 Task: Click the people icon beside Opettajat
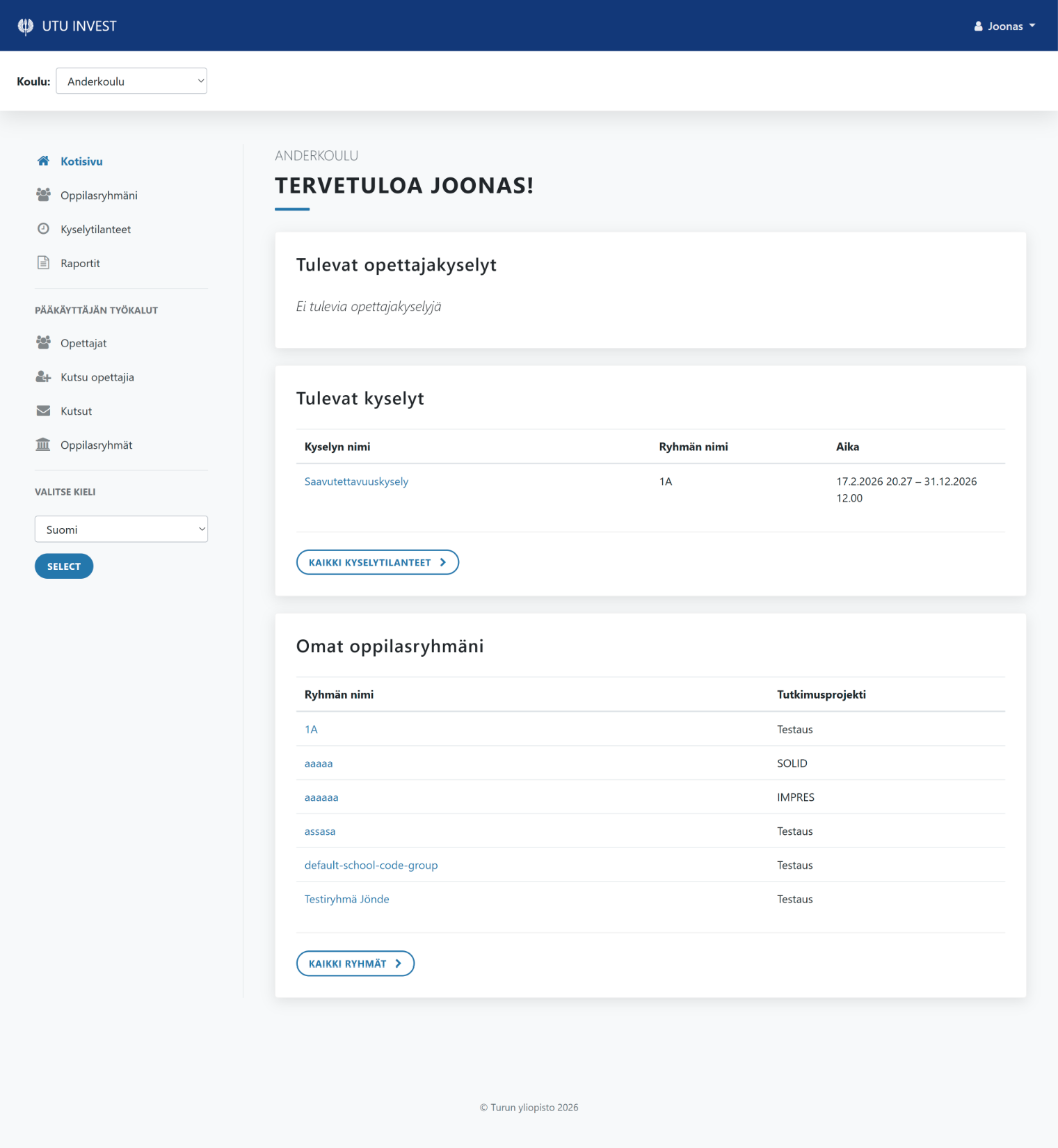point(43,343)
